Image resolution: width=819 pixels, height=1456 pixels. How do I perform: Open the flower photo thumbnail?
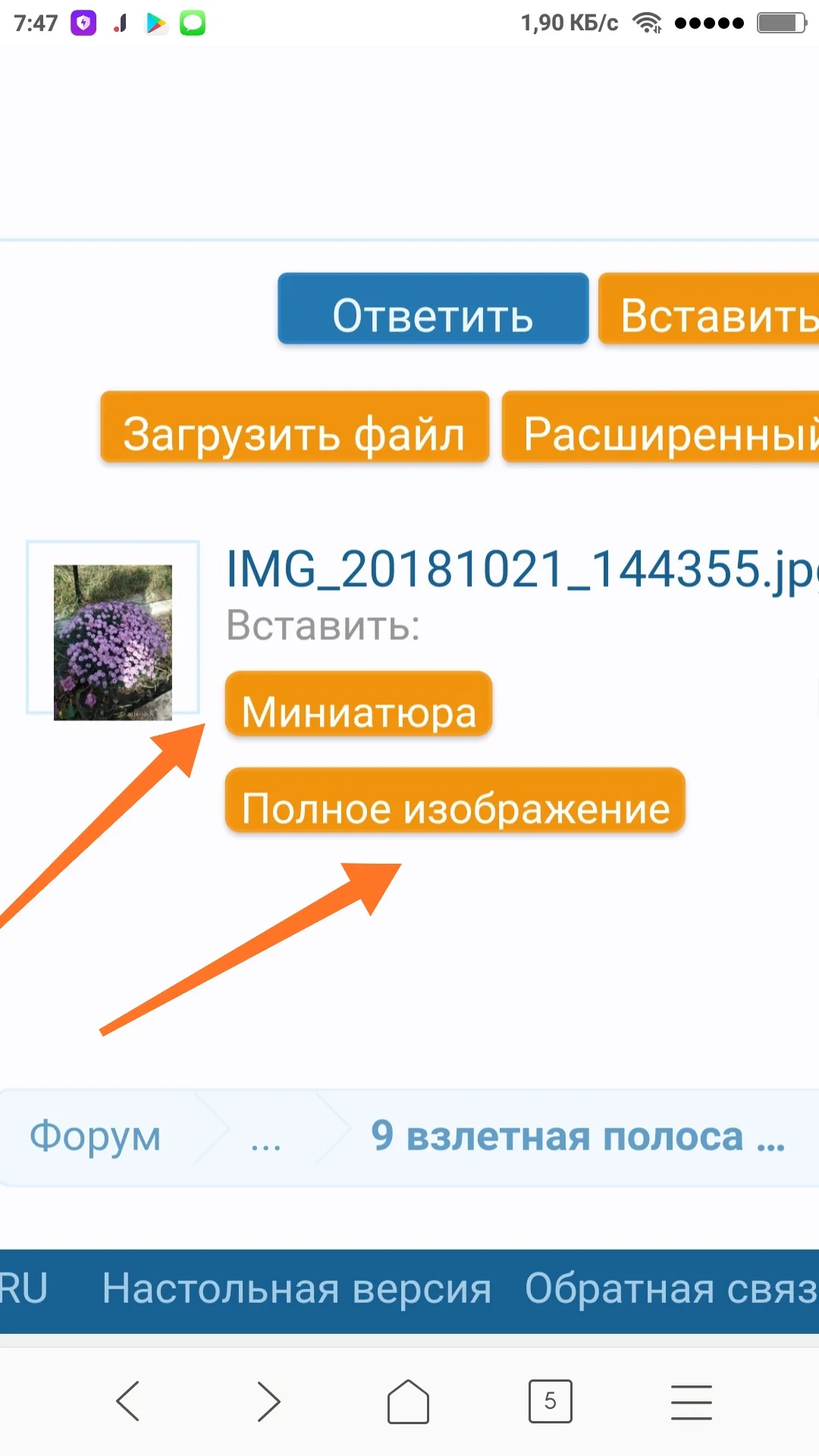tap(113, 629)
